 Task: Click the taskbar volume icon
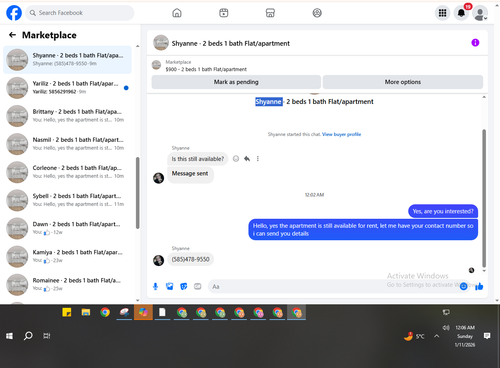coord(446,328)
